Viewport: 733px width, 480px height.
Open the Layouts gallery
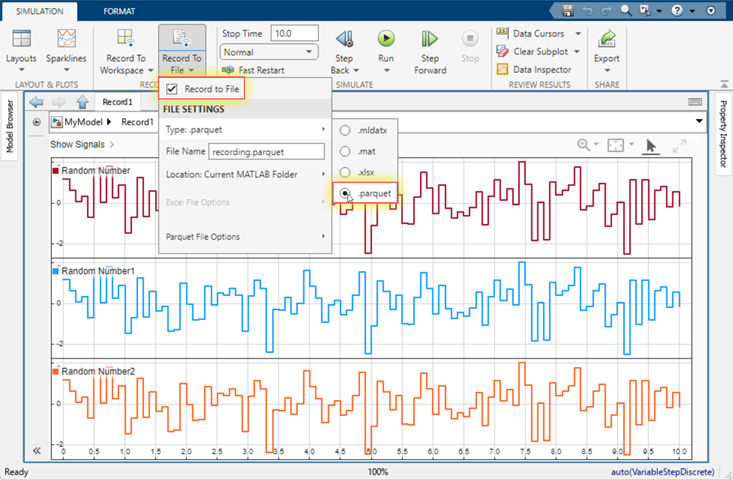point(21,40)
